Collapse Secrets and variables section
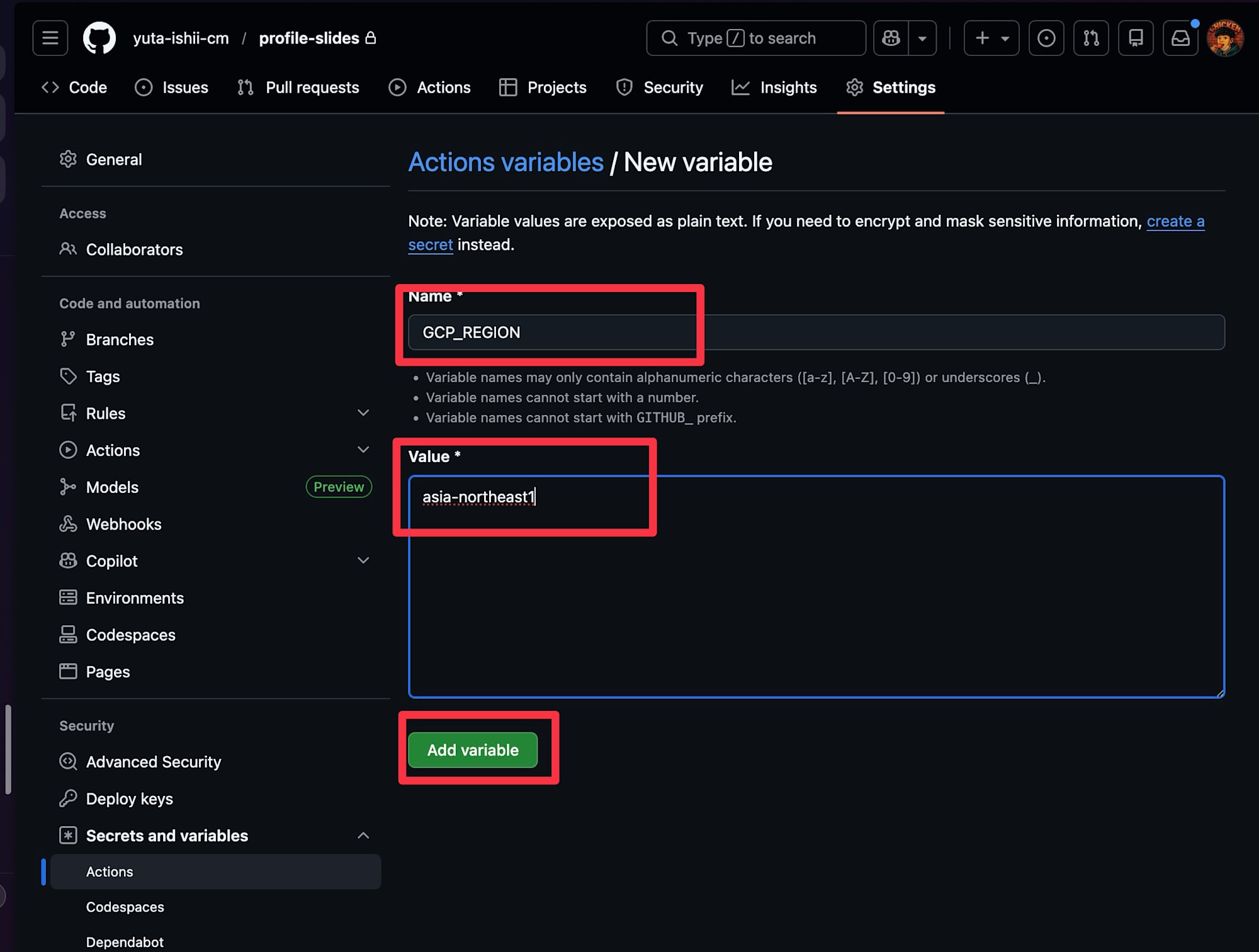Viewport: 1259px width, 952px height. coord(363,836)
